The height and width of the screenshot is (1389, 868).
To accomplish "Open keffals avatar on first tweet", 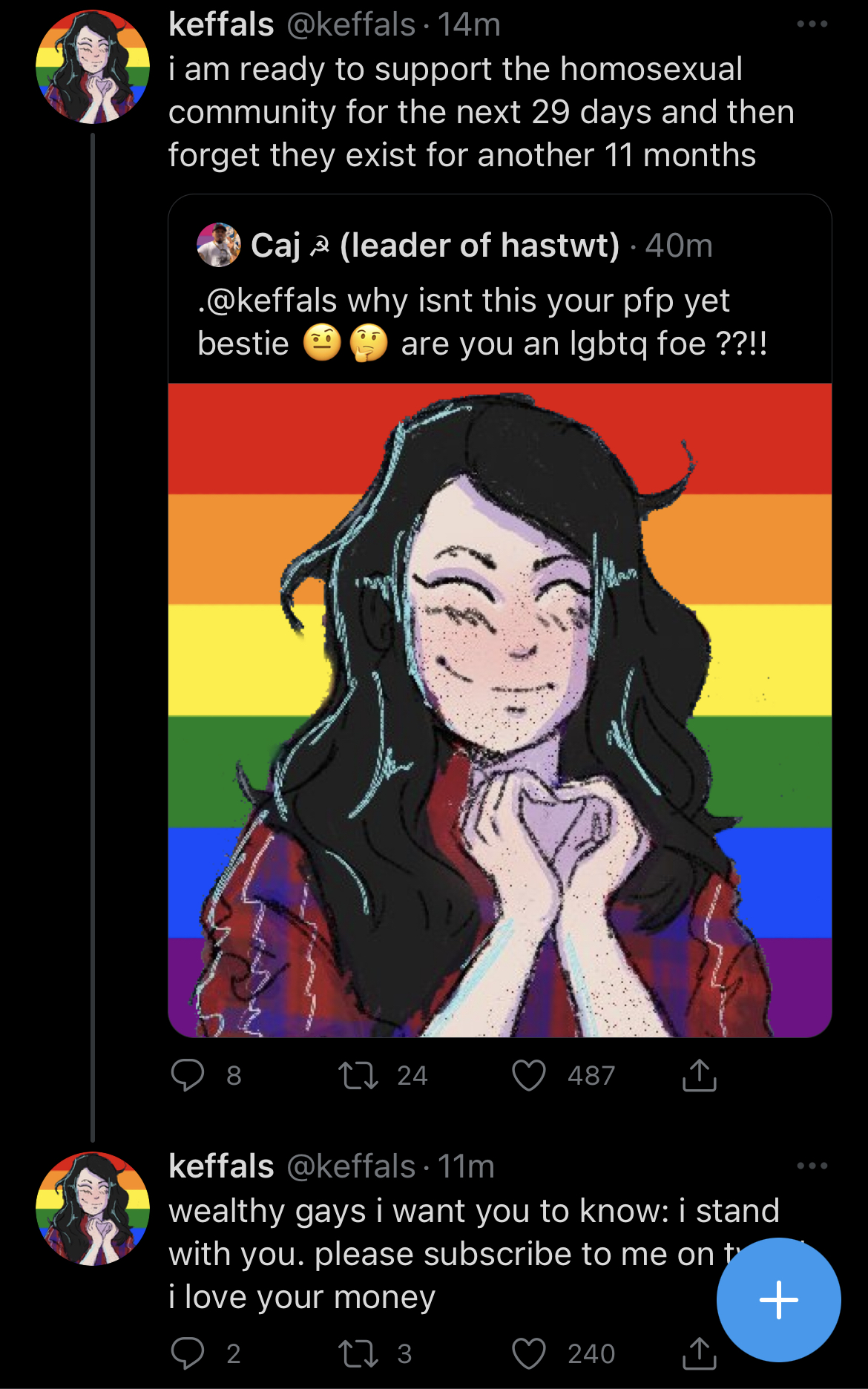I will pyautogui.click(x=93, y=67).
